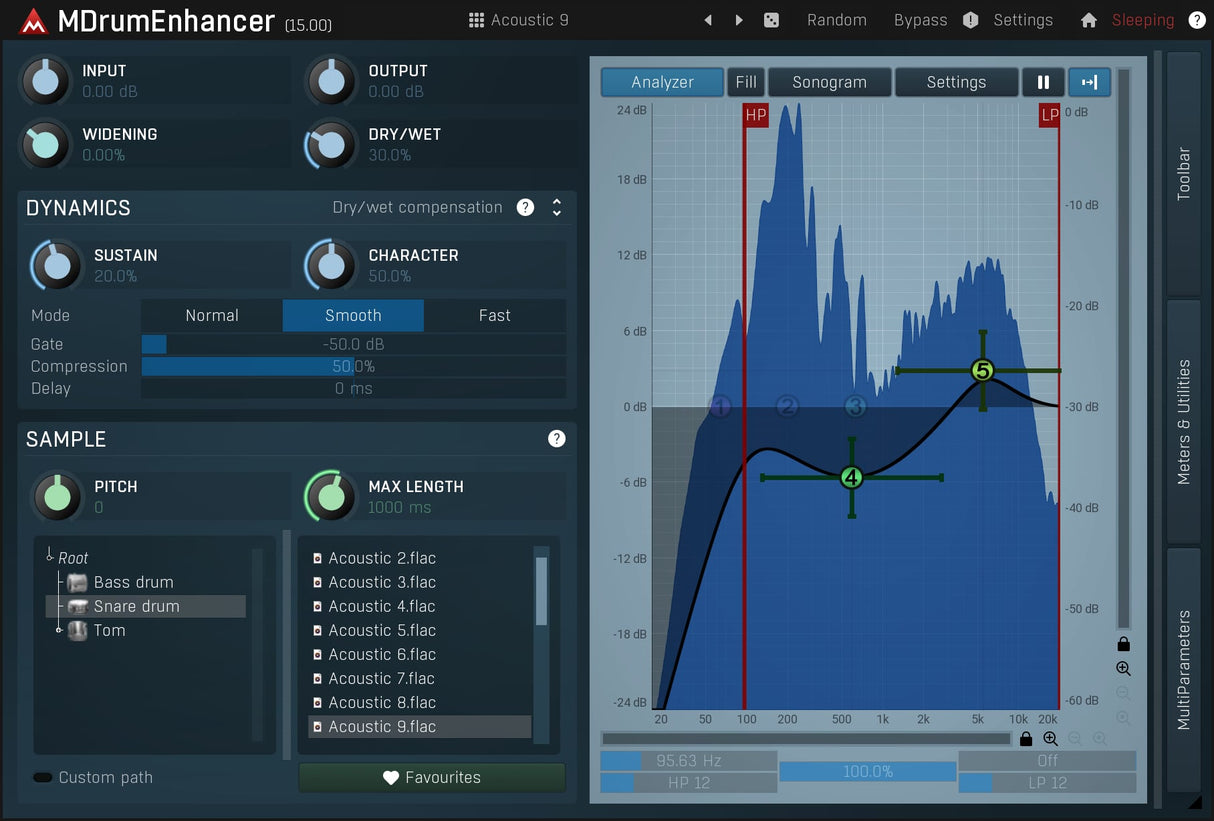Screen dimensions: 1214x821
Task: Go to previous preset arrow
Action: [708, 20]
